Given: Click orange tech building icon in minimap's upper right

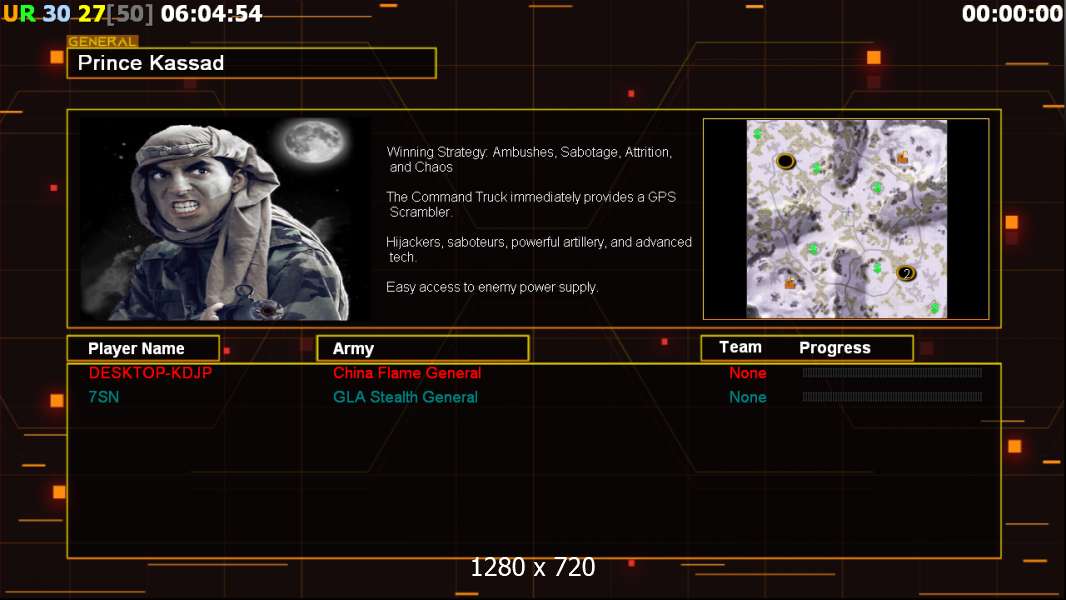Looking at the screenshot, I should 902,158.
